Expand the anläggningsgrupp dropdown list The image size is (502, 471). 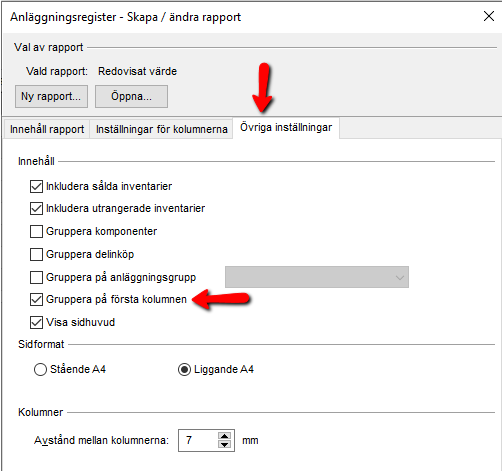[317, 277]
